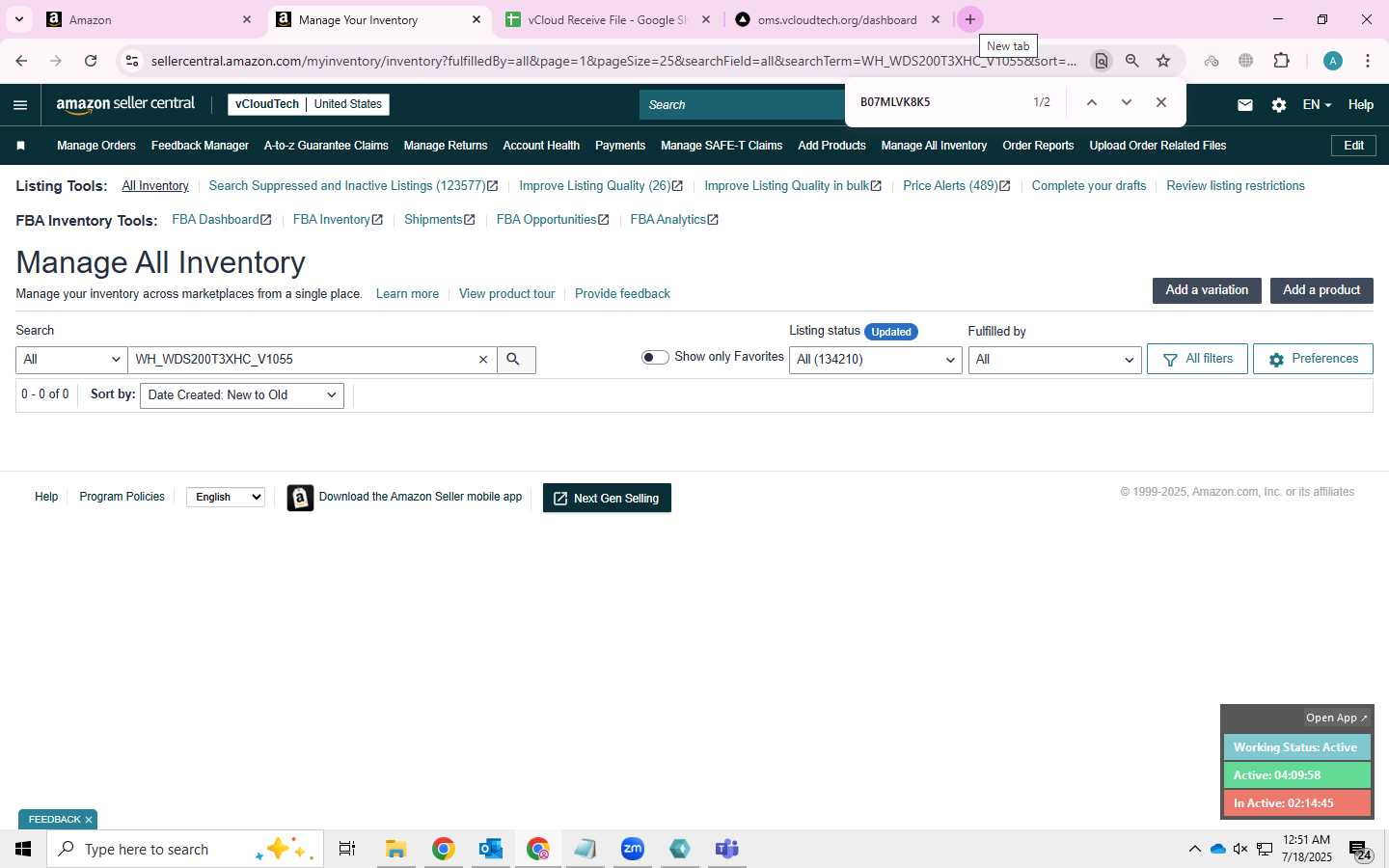Go to next find-in-page match
1389x868 pixels.
(x=1126, y=102)
